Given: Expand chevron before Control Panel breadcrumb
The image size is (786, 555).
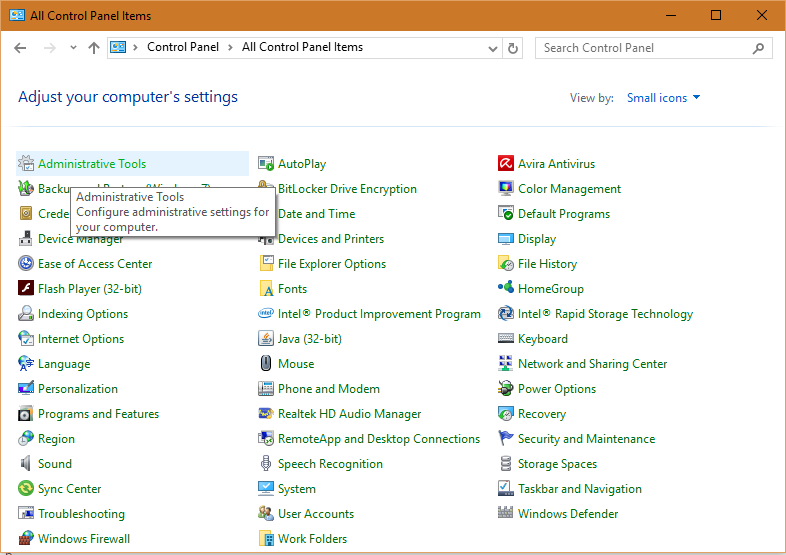Looking at the screenshot, I should tap(135, 48).
